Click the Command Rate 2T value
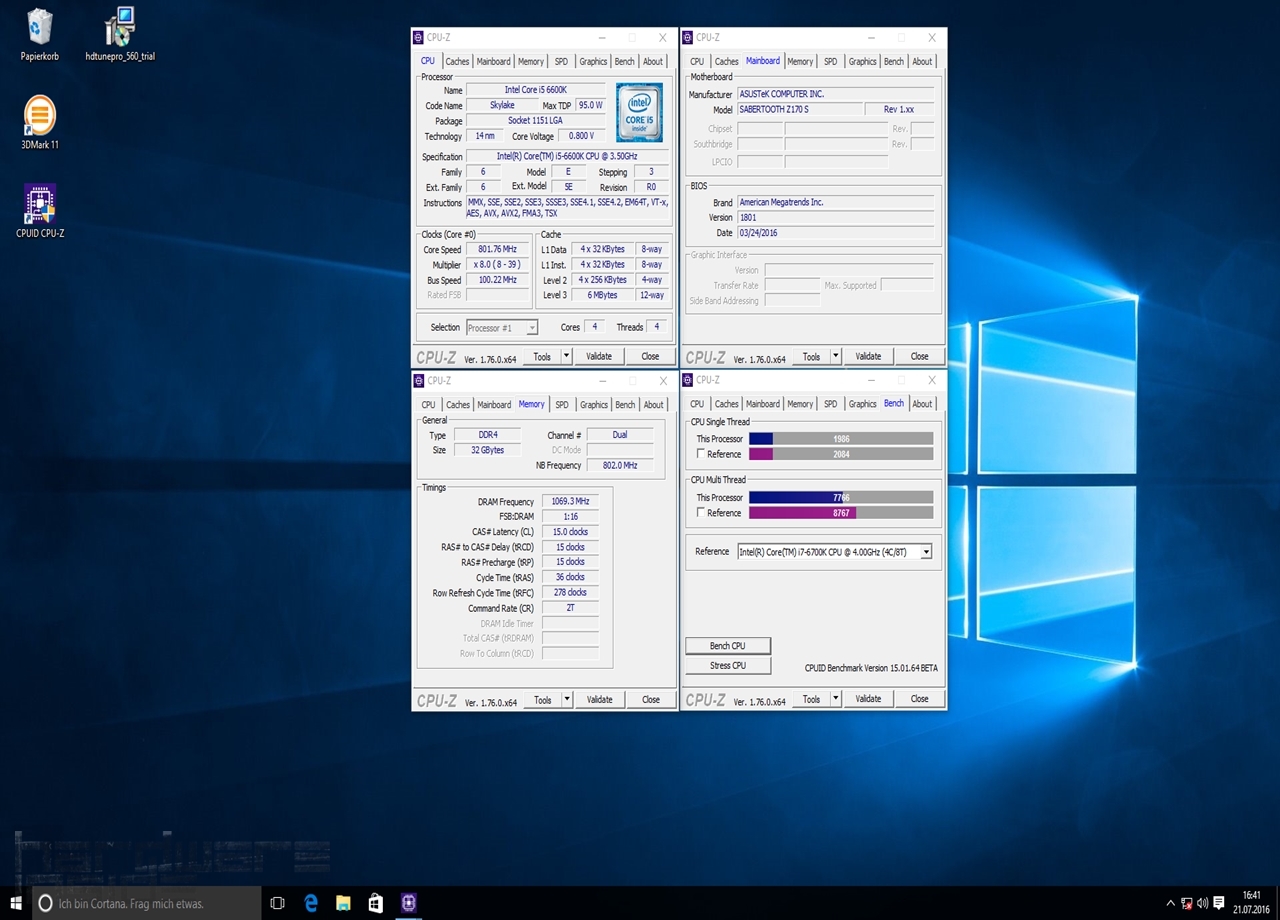Image resolution: width=1280 pixels, height=920 pixels. [570, 608]
